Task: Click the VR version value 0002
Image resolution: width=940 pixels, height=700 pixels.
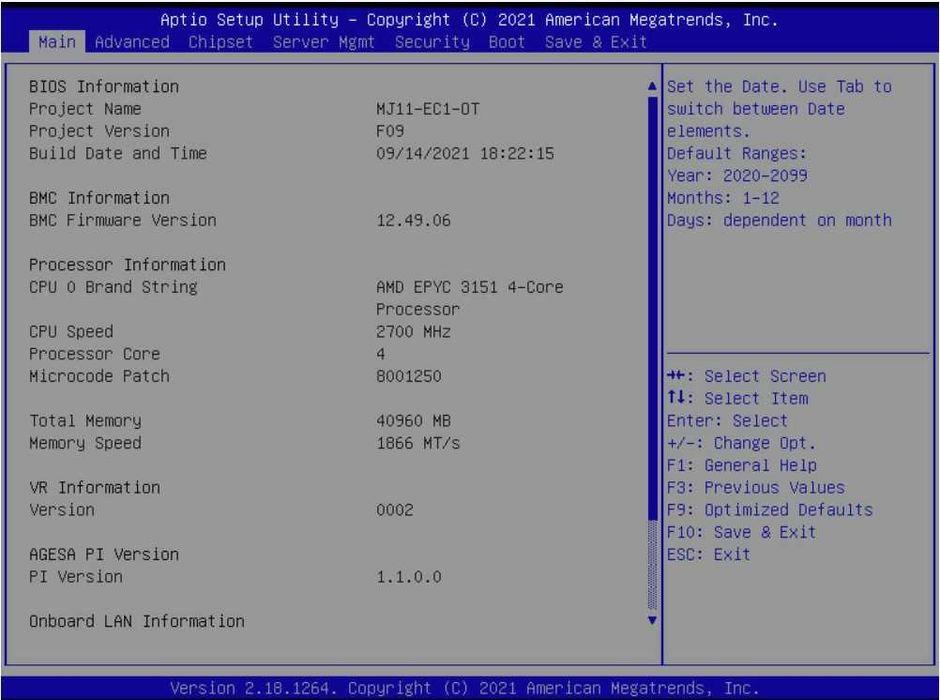Action: tap(394, 509)
